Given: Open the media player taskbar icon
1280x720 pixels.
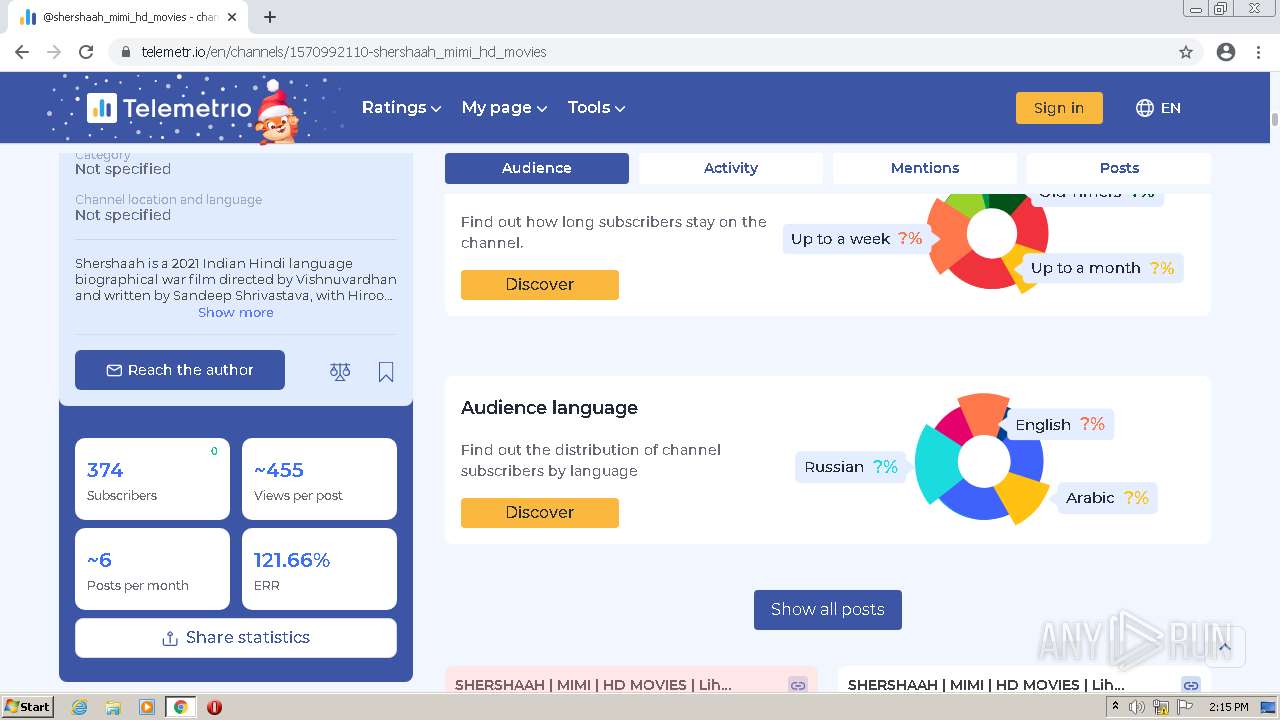Looking at the screenshot, I should (147, 707).
